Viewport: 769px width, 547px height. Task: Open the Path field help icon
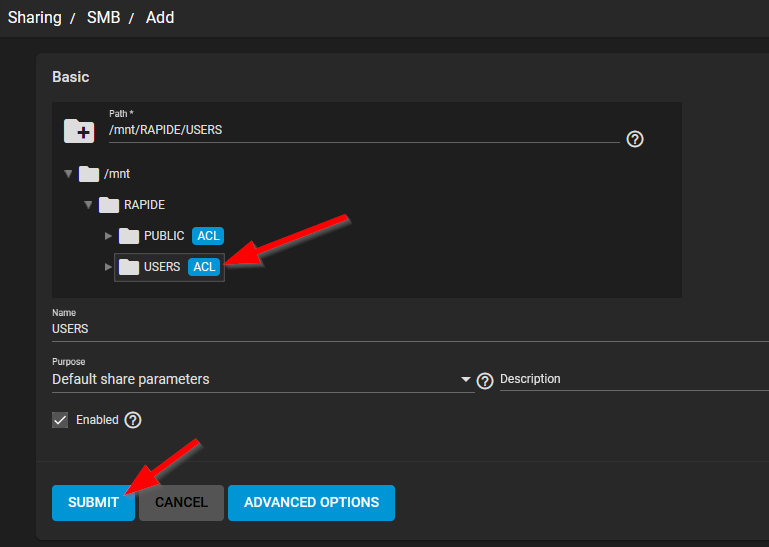[x=635, y=139]
